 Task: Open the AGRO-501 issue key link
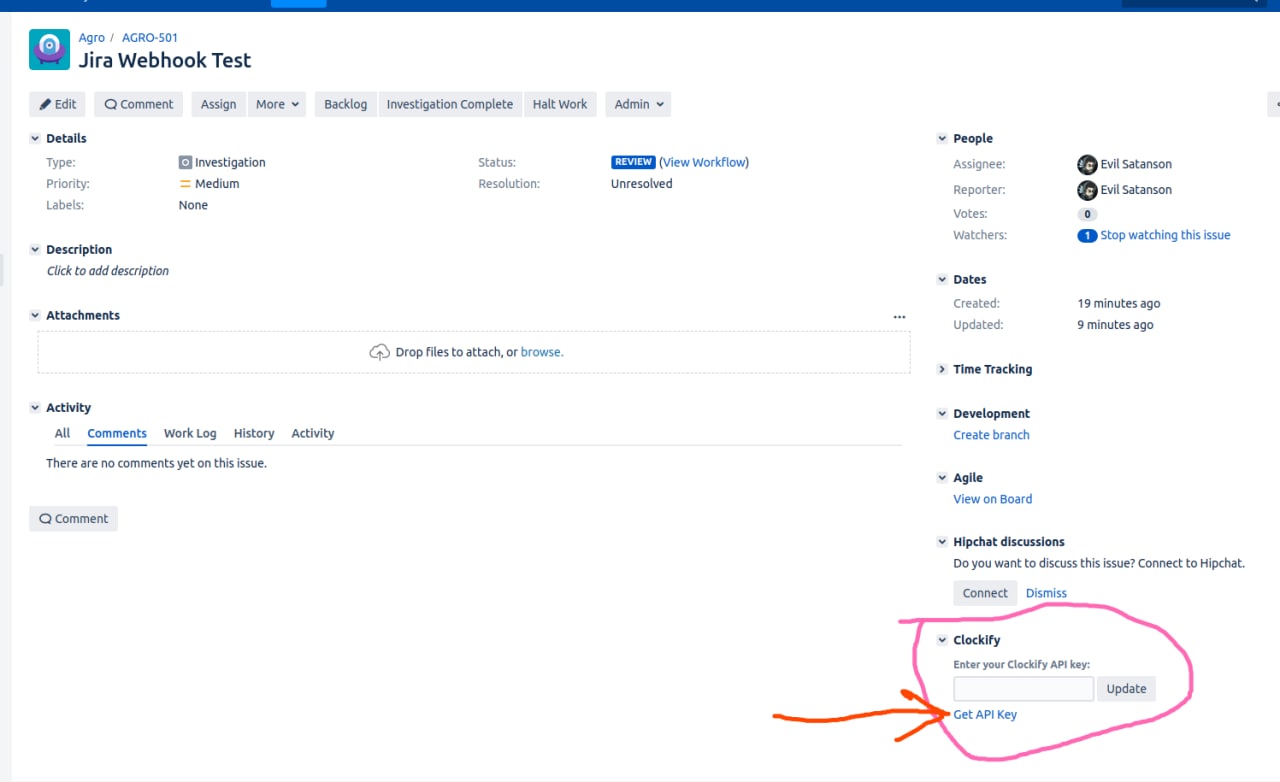click(x=150, y=38)
